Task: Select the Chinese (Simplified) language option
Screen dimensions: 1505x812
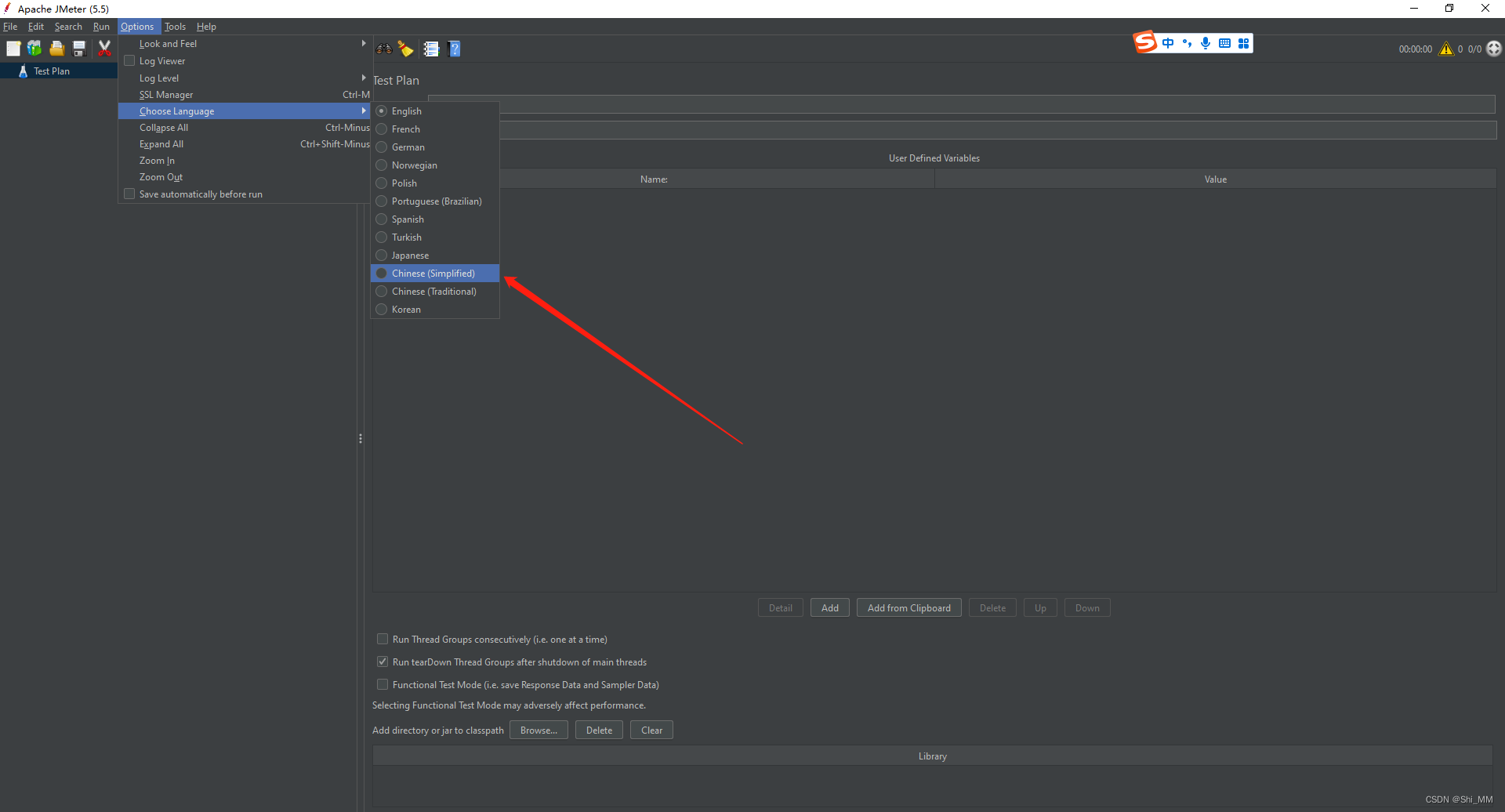Action: tap(433, 274)
